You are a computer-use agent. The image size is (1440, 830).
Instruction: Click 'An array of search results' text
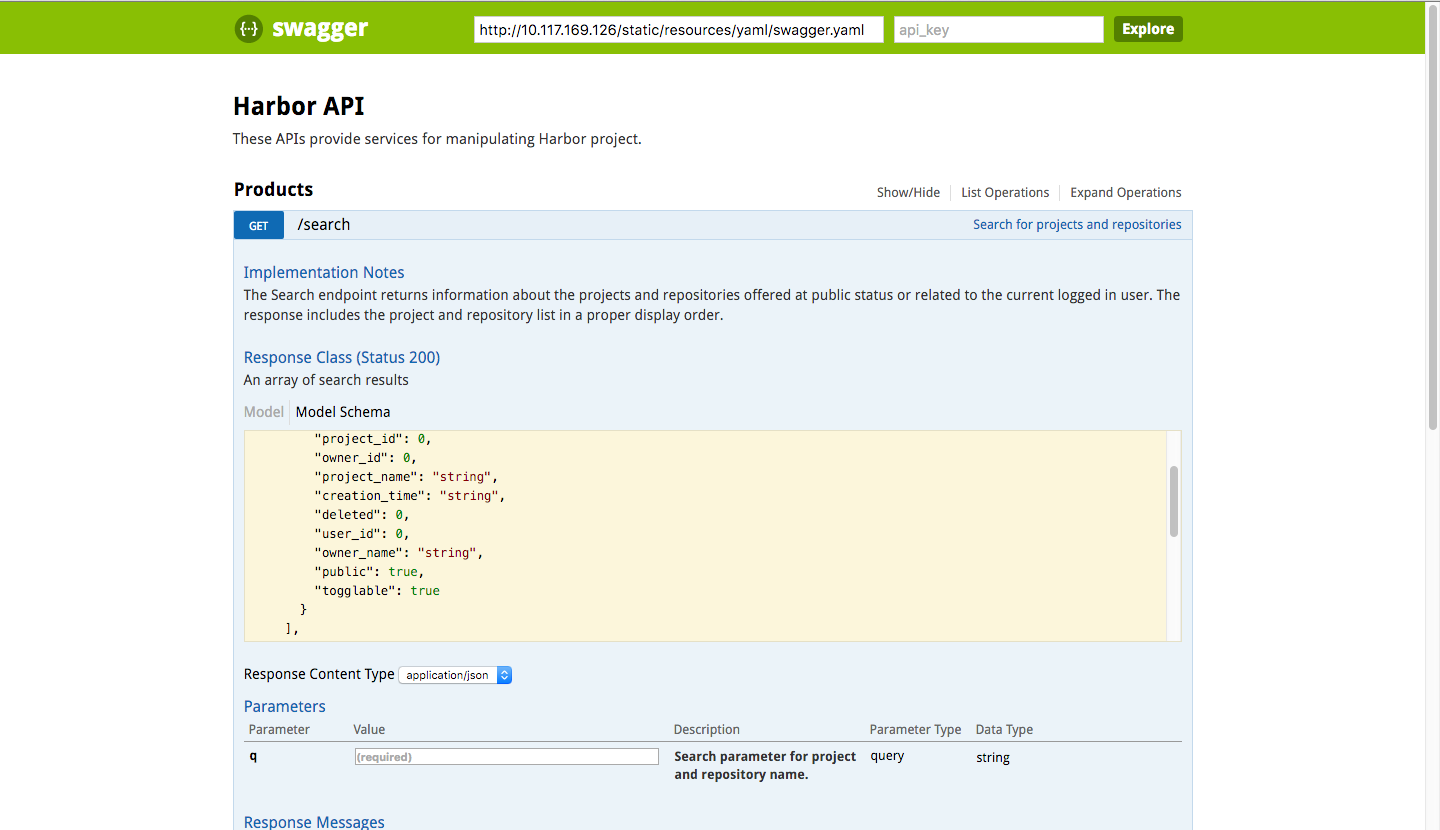(x=326, y=380)
